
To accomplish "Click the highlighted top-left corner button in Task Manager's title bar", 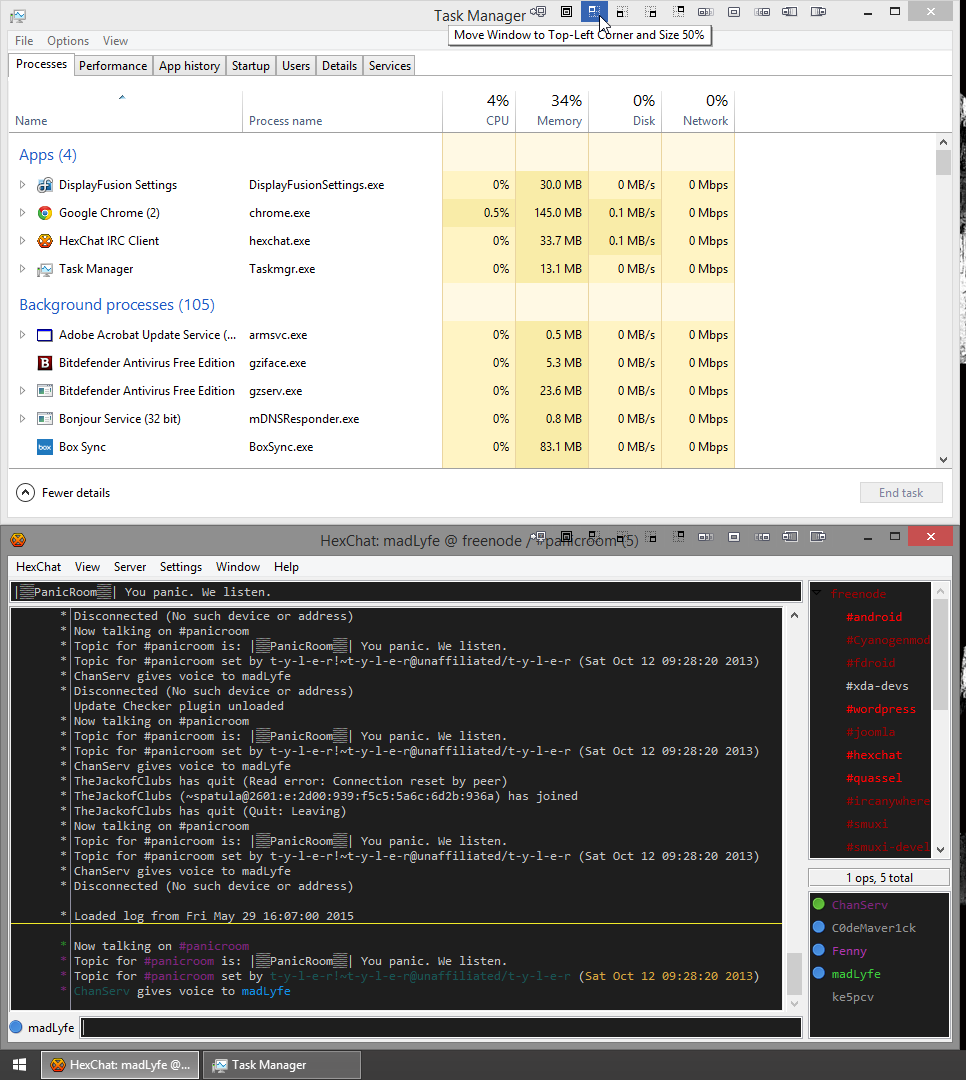I will pos(594,12).
